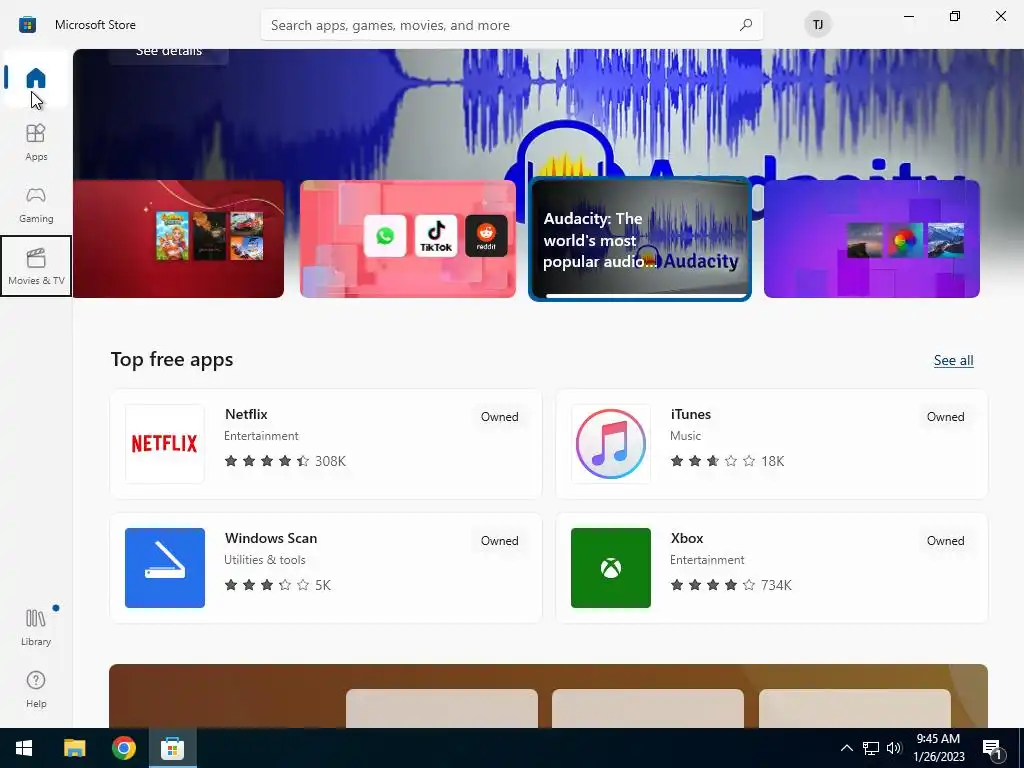
Task: Click Netflix 308K star rating
Action: [x=285, y=461]
